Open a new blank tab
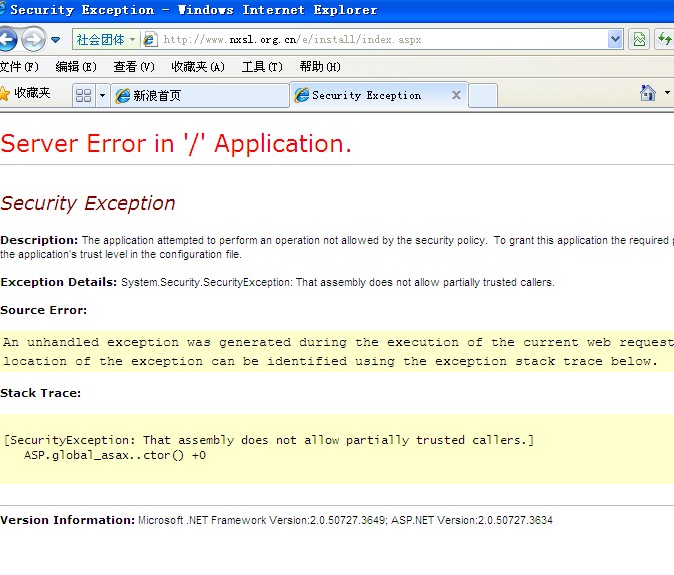 (483, 95)
